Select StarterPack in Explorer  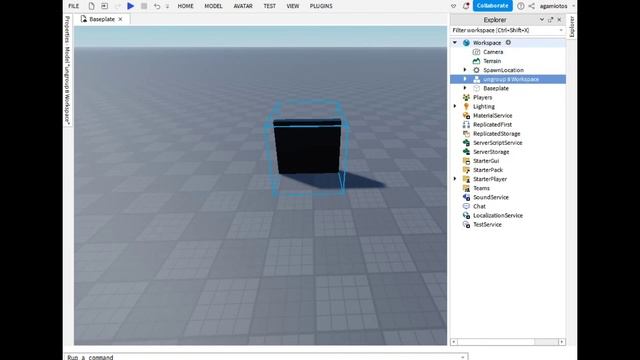(x=488, y=170)
